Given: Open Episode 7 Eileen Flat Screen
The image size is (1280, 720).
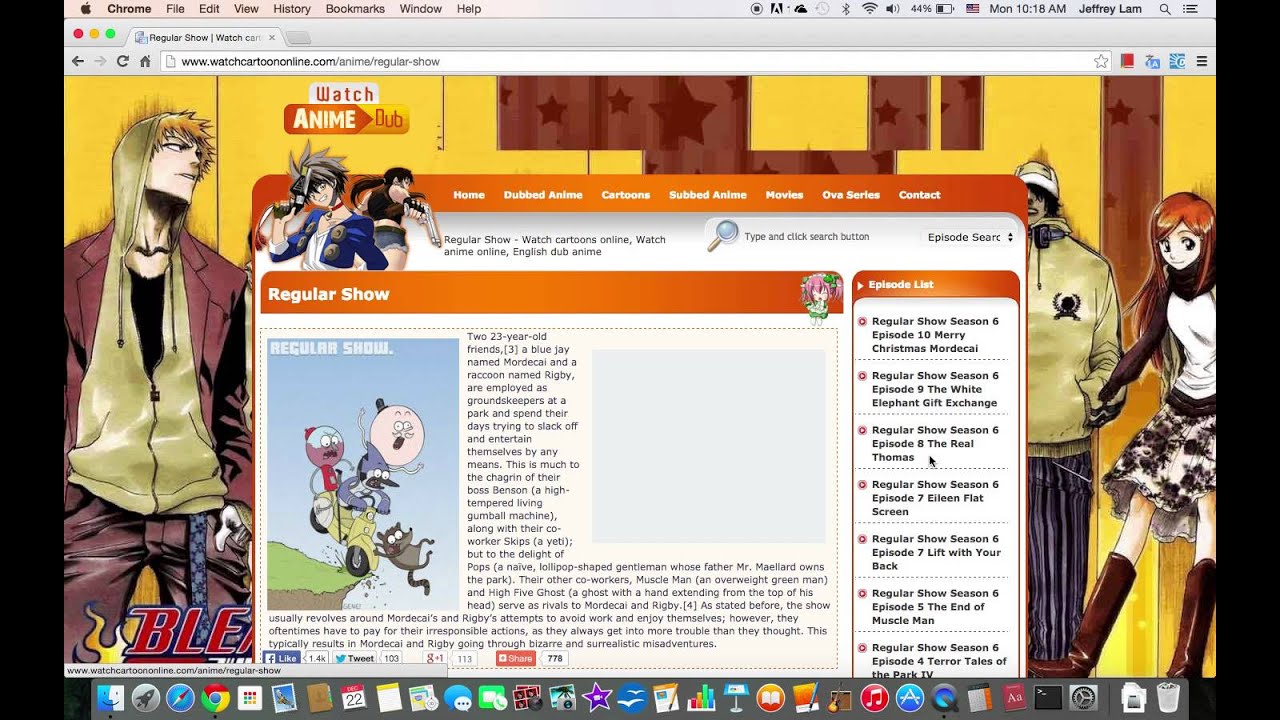Looking at the screenshot, I should click(936, 498).
